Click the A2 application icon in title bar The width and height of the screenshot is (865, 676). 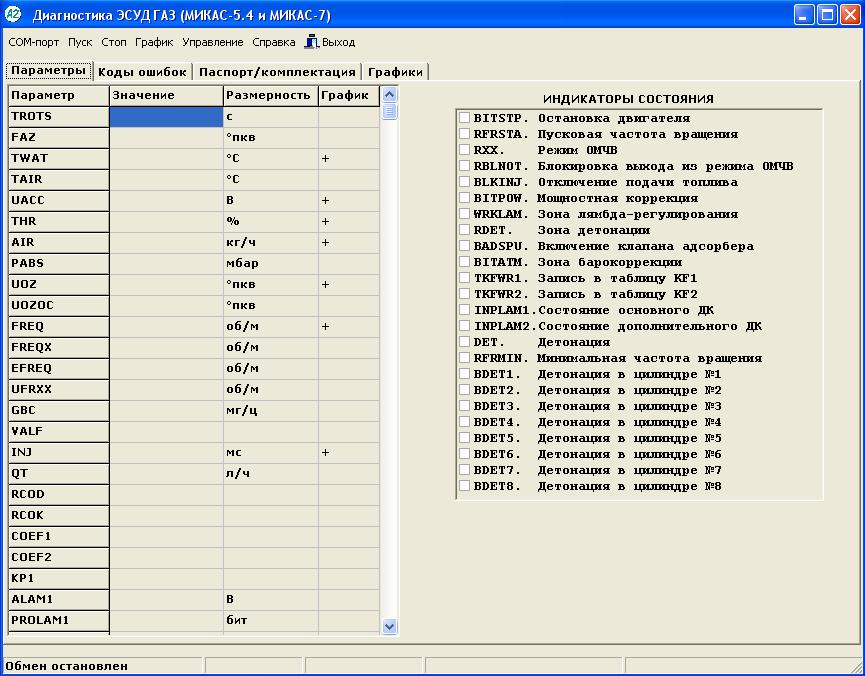13,14
